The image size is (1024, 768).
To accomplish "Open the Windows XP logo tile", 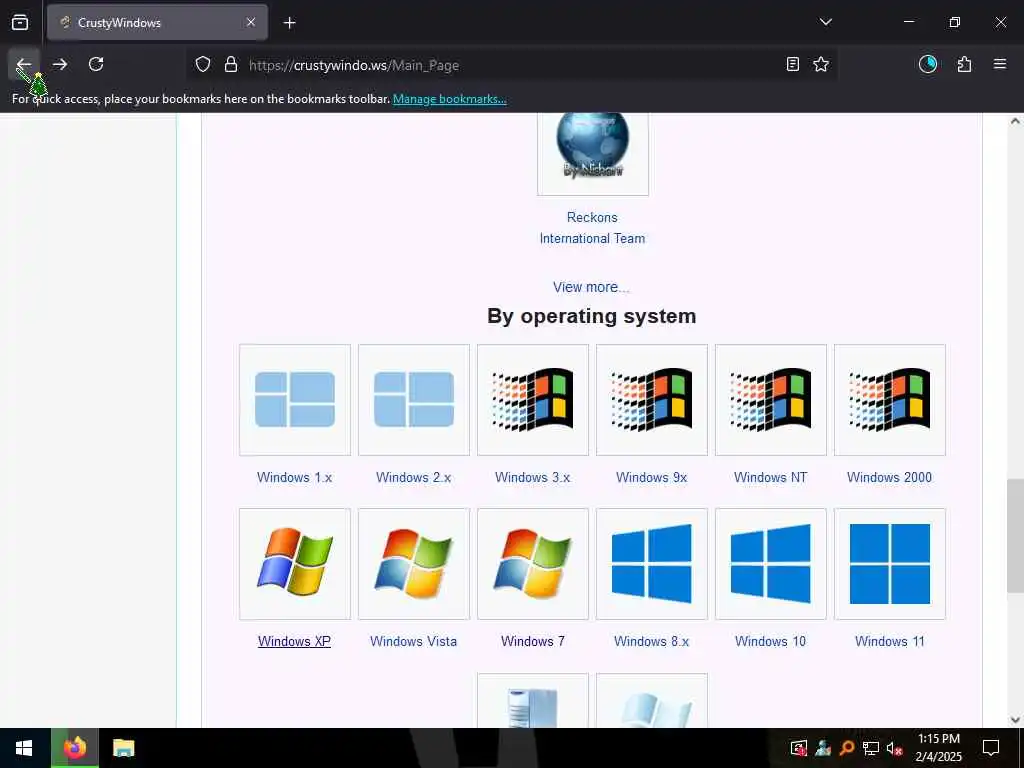I will [295, 564].
